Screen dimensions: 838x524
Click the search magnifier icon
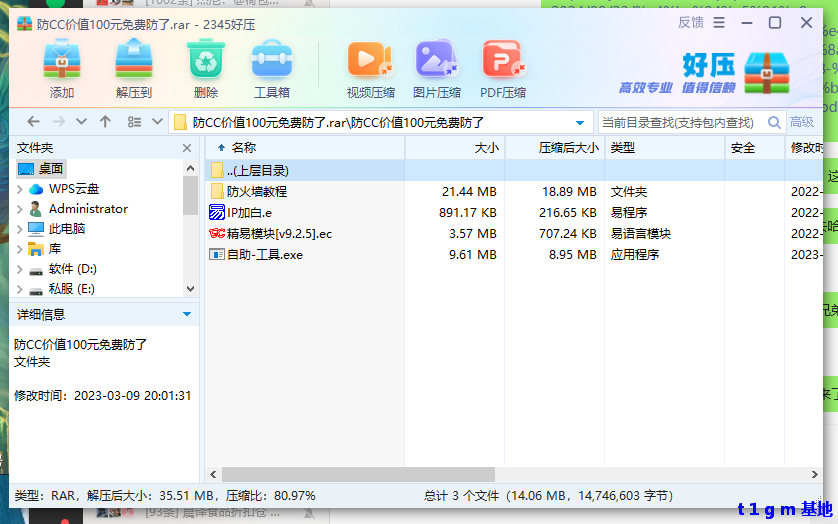click(x=774, y=122)
